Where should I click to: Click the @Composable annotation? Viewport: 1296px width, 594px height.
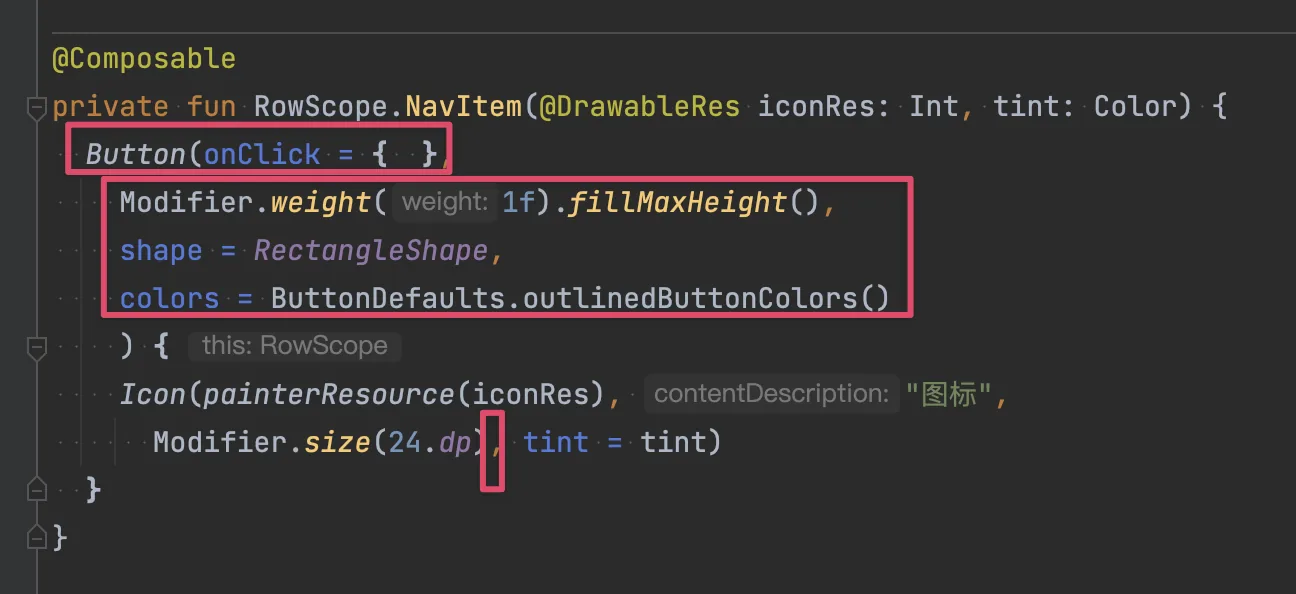pos(144,58)
